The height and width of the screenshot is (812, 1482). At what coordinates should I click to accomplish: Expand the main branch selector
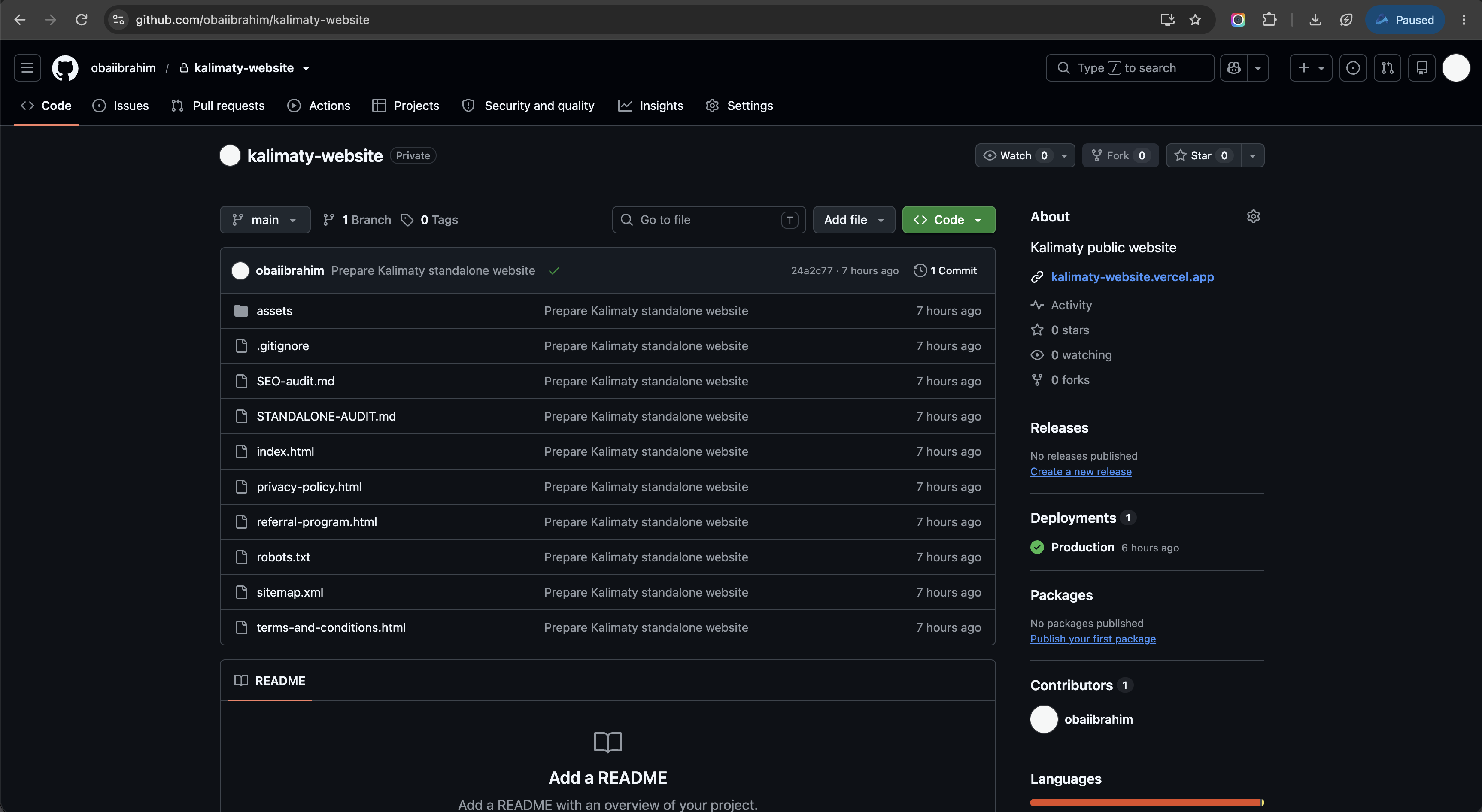(x=264, y=220)
